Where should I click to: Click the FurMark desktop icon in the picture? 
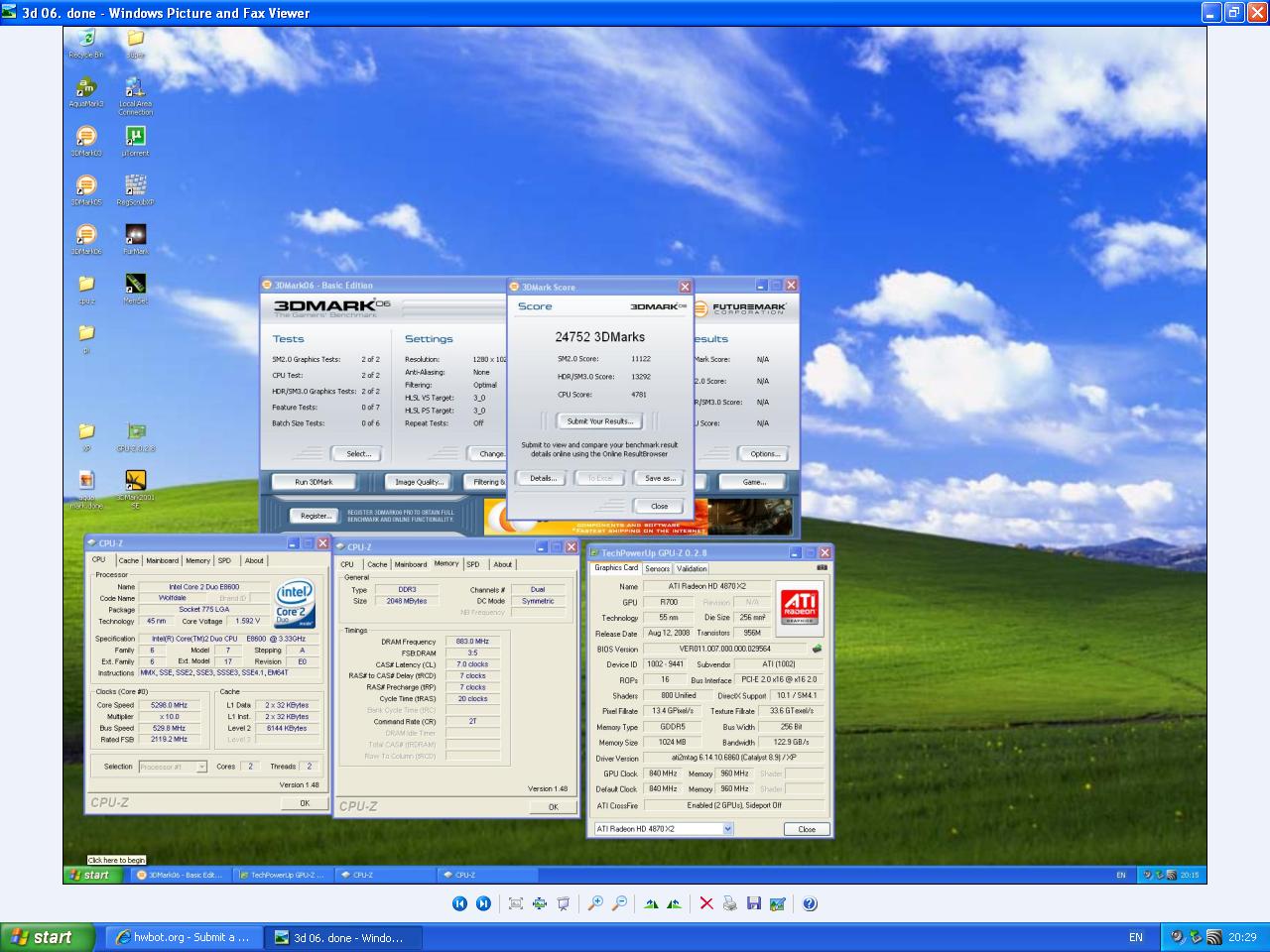click(x=136, y=238)
